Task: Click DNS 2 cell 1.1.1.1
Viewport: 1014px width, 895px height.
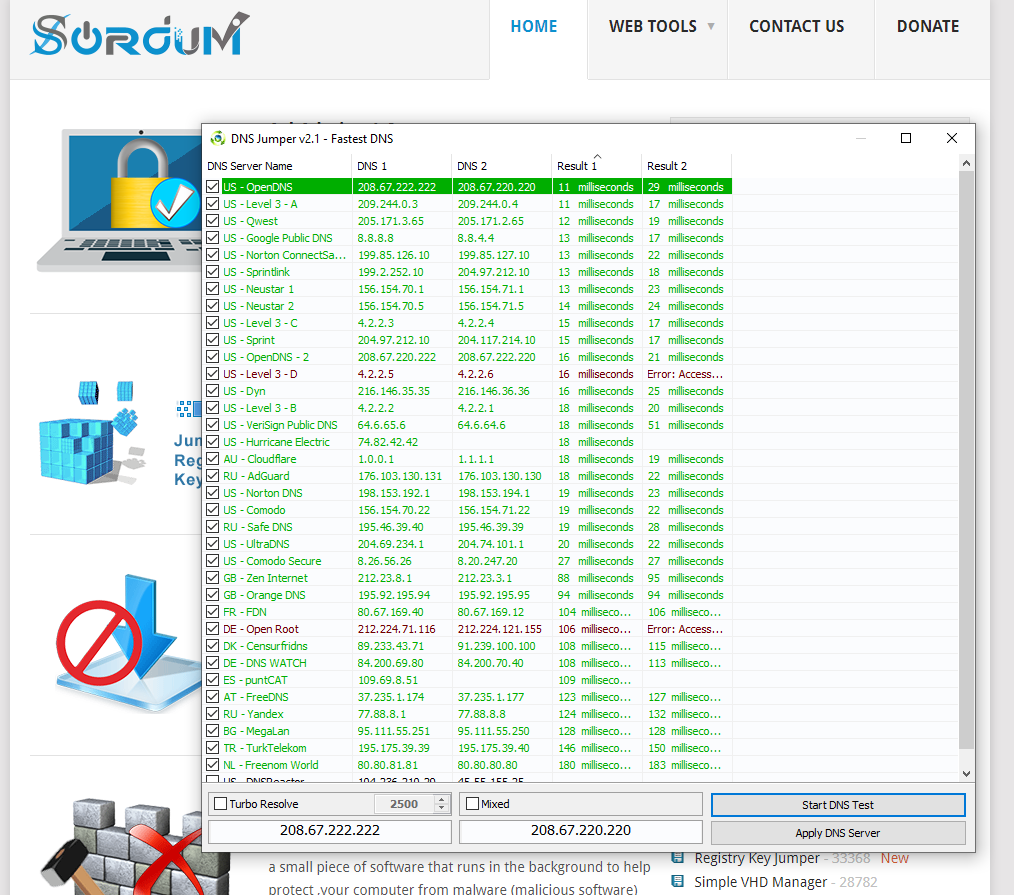Action: tap(475, 459)
